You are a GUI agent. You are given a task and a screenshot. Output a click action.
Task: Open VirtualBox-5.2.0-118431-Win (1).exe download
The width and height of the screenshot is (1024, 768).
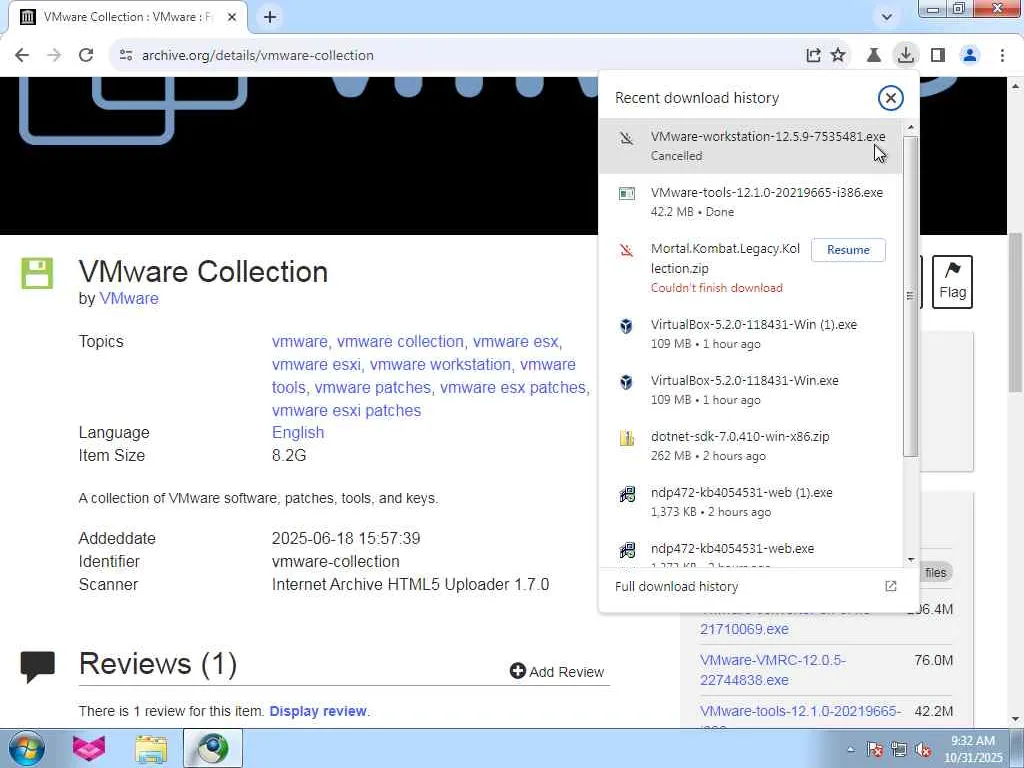tap(750, 334)
